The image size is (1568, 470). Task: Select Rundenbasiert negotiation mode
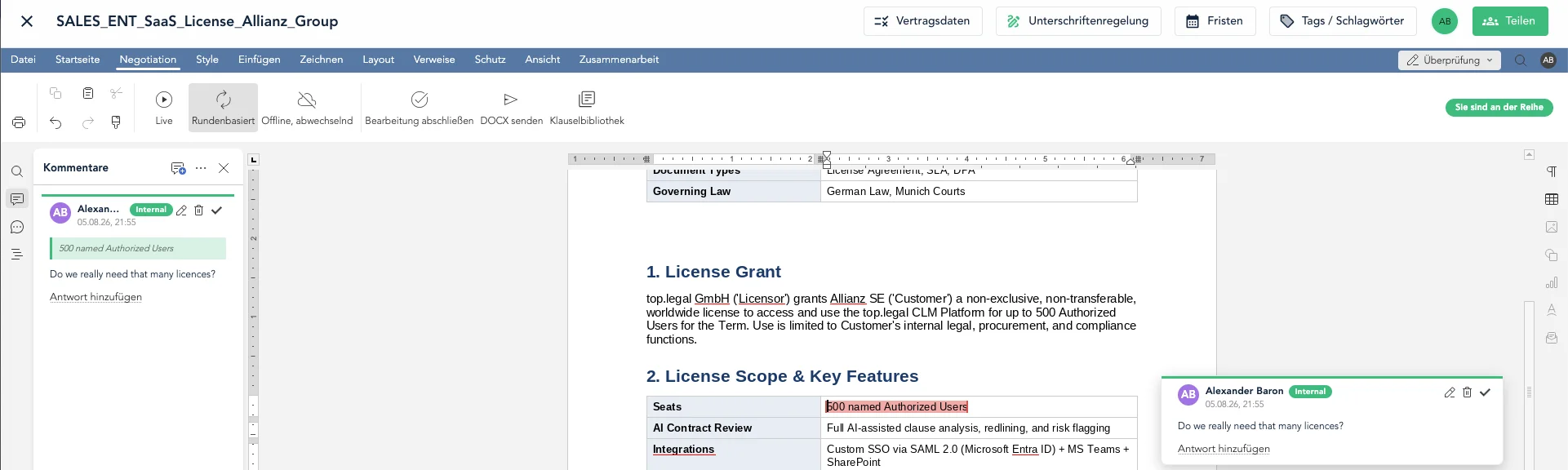click(223, 108)
